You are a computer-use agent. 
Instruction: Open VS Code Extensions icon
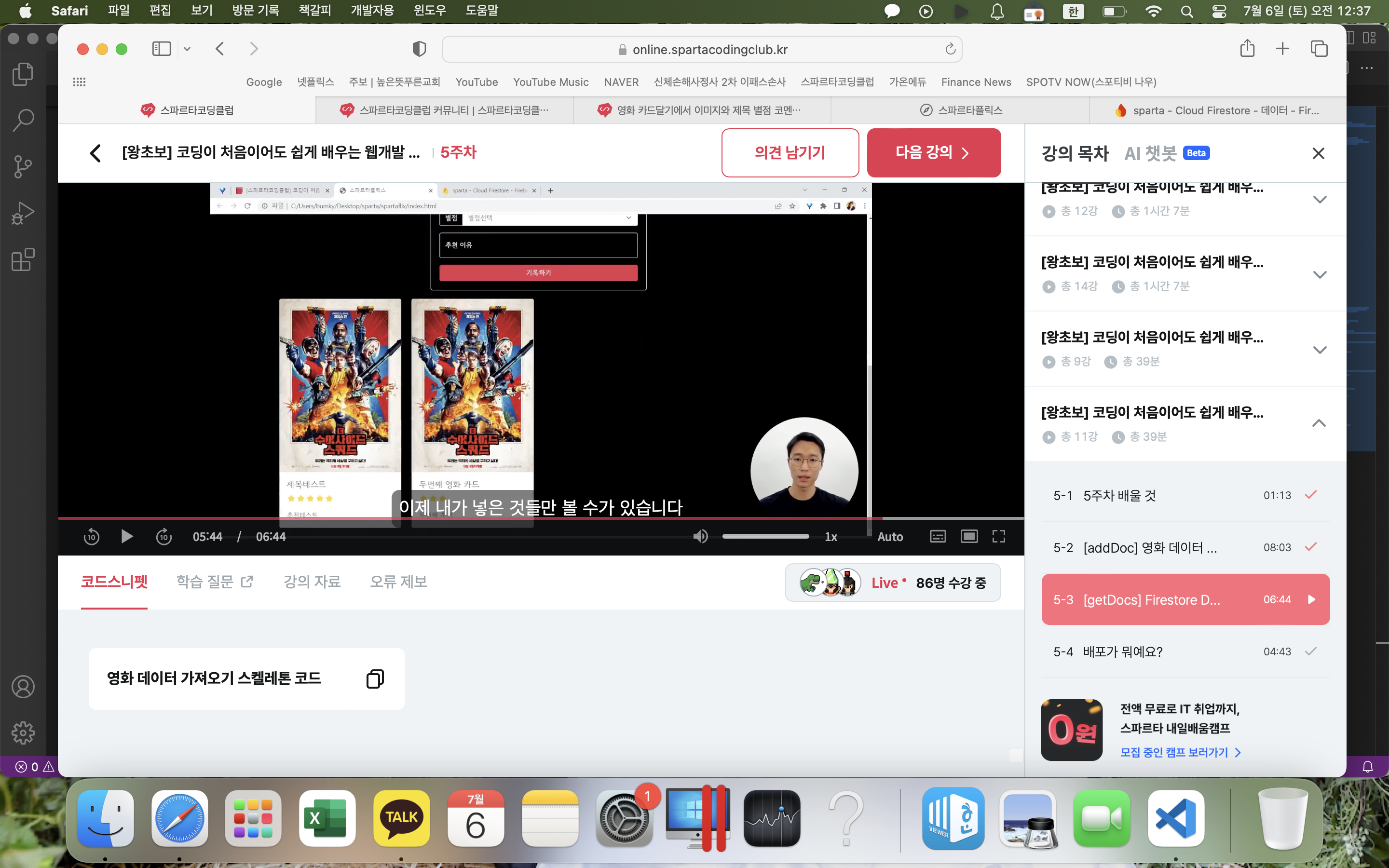point(23,259)
